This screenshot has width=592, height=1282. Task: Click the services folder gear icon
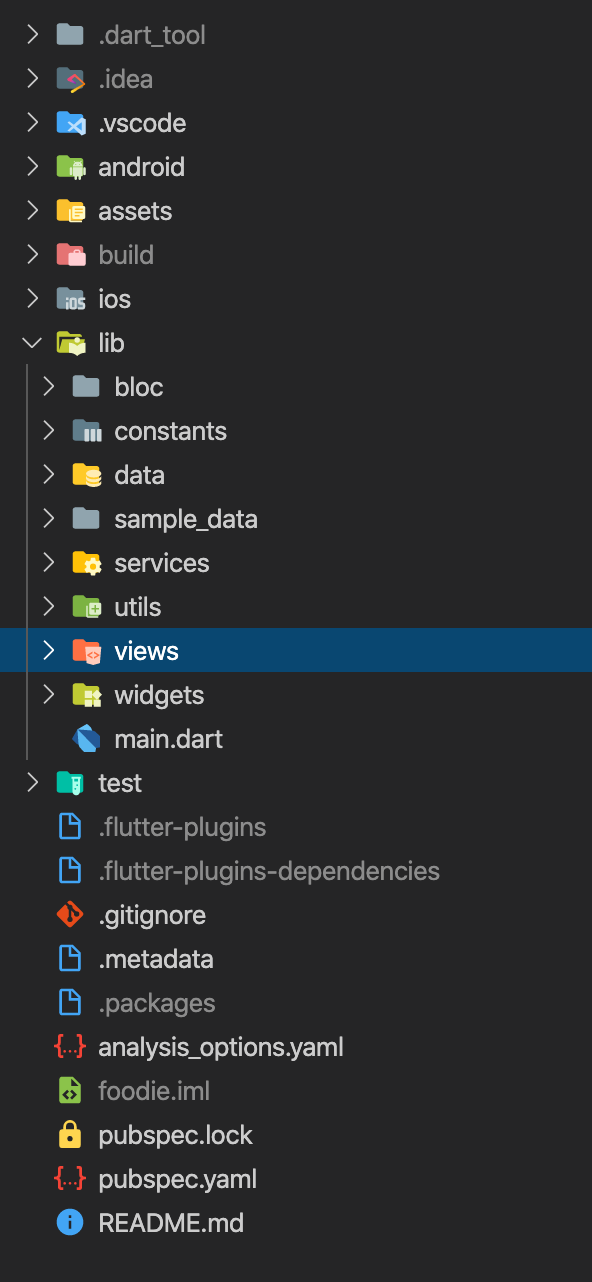[x=86, y=563]
